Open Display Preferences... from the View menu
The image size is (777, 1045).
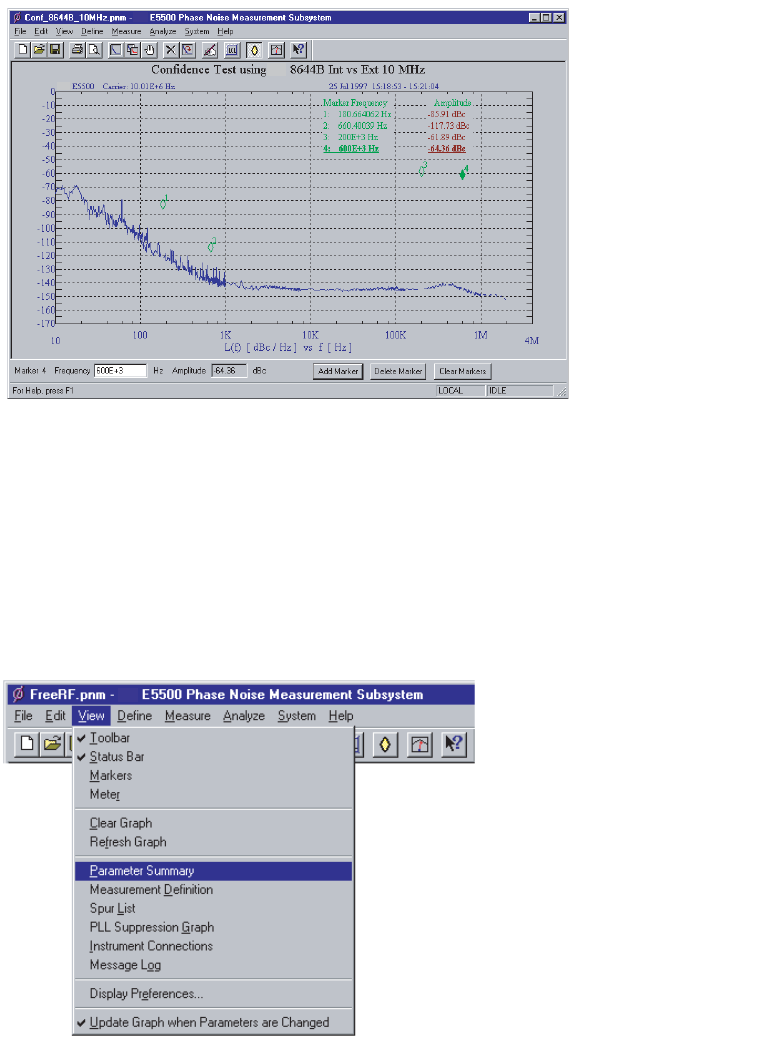(x=213, y=994)
